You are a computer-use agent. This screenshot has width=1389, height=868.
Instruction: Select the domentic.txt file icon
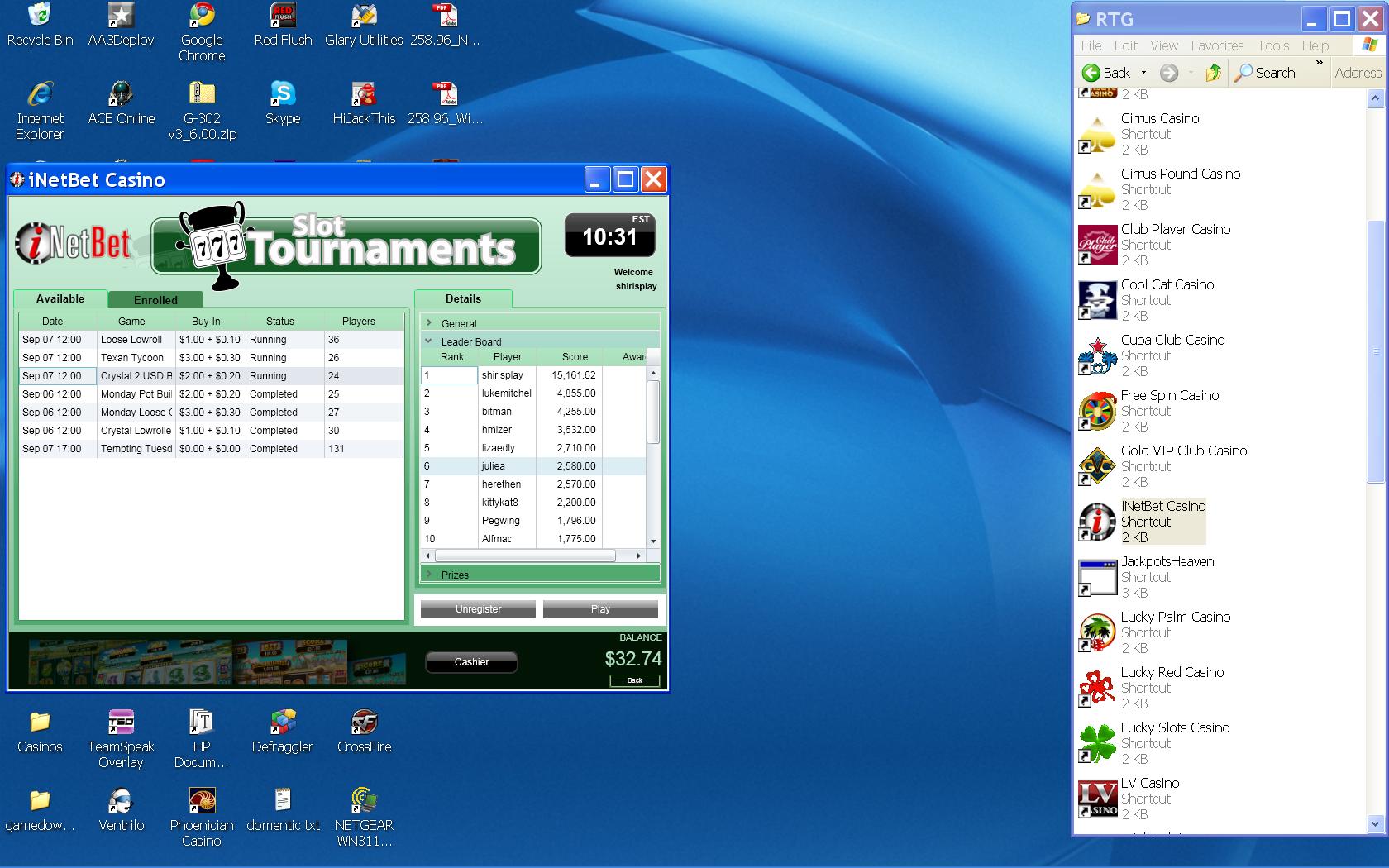(283, 810)
